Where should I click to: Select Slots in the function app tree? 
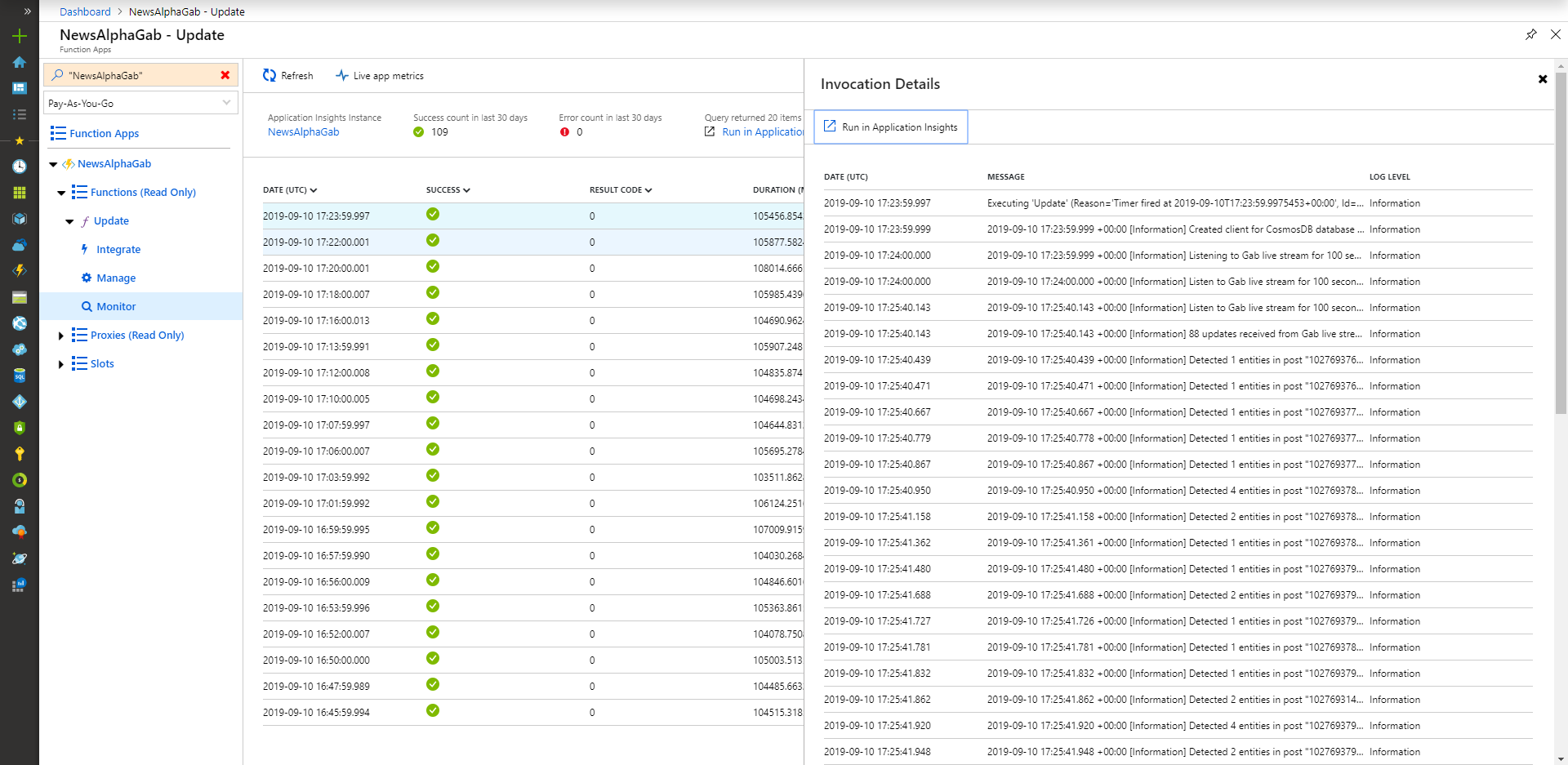tap(102, 364)
